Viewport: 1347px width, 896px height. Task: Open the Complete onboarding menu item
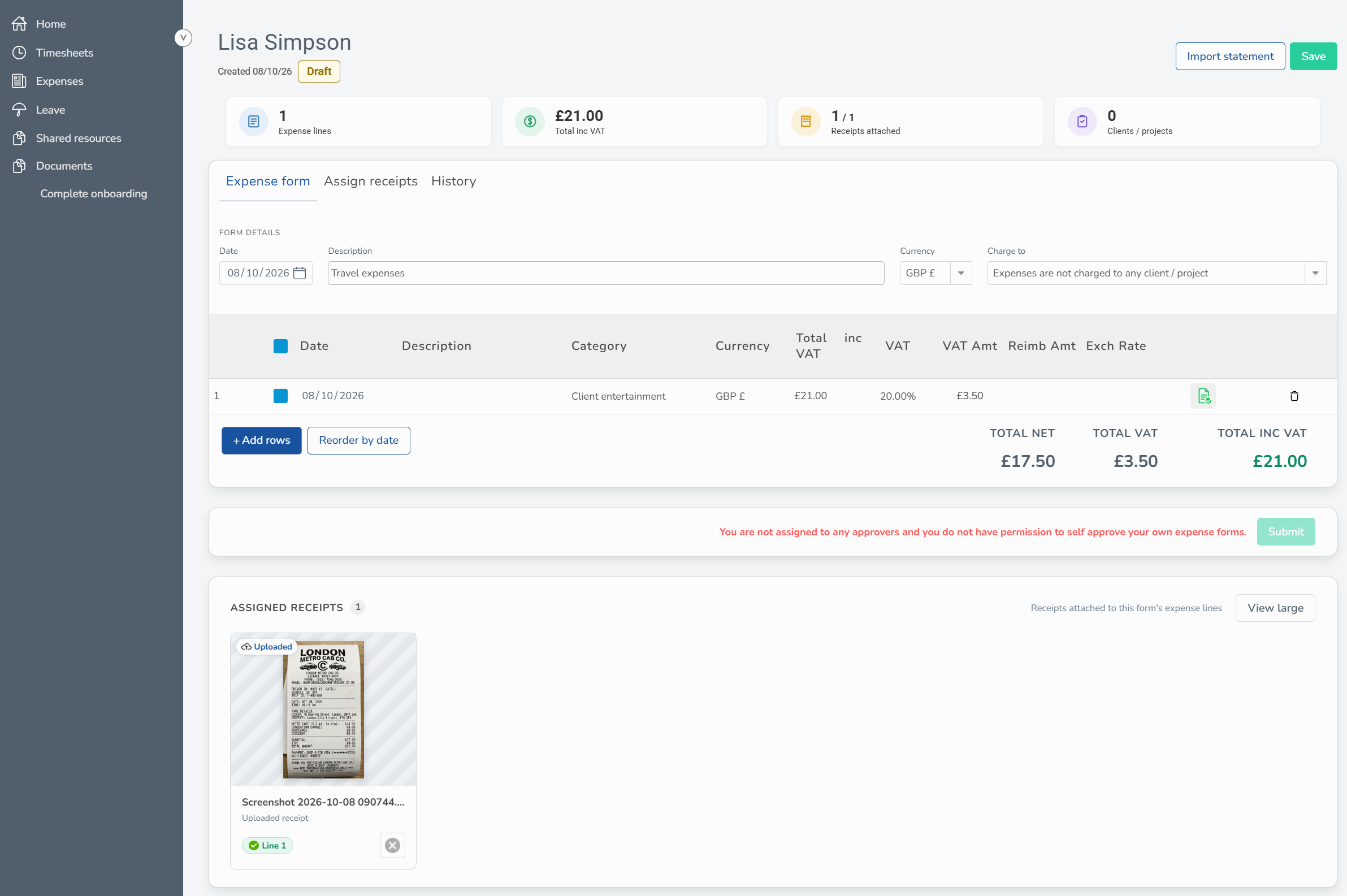[x=94, y=194]
